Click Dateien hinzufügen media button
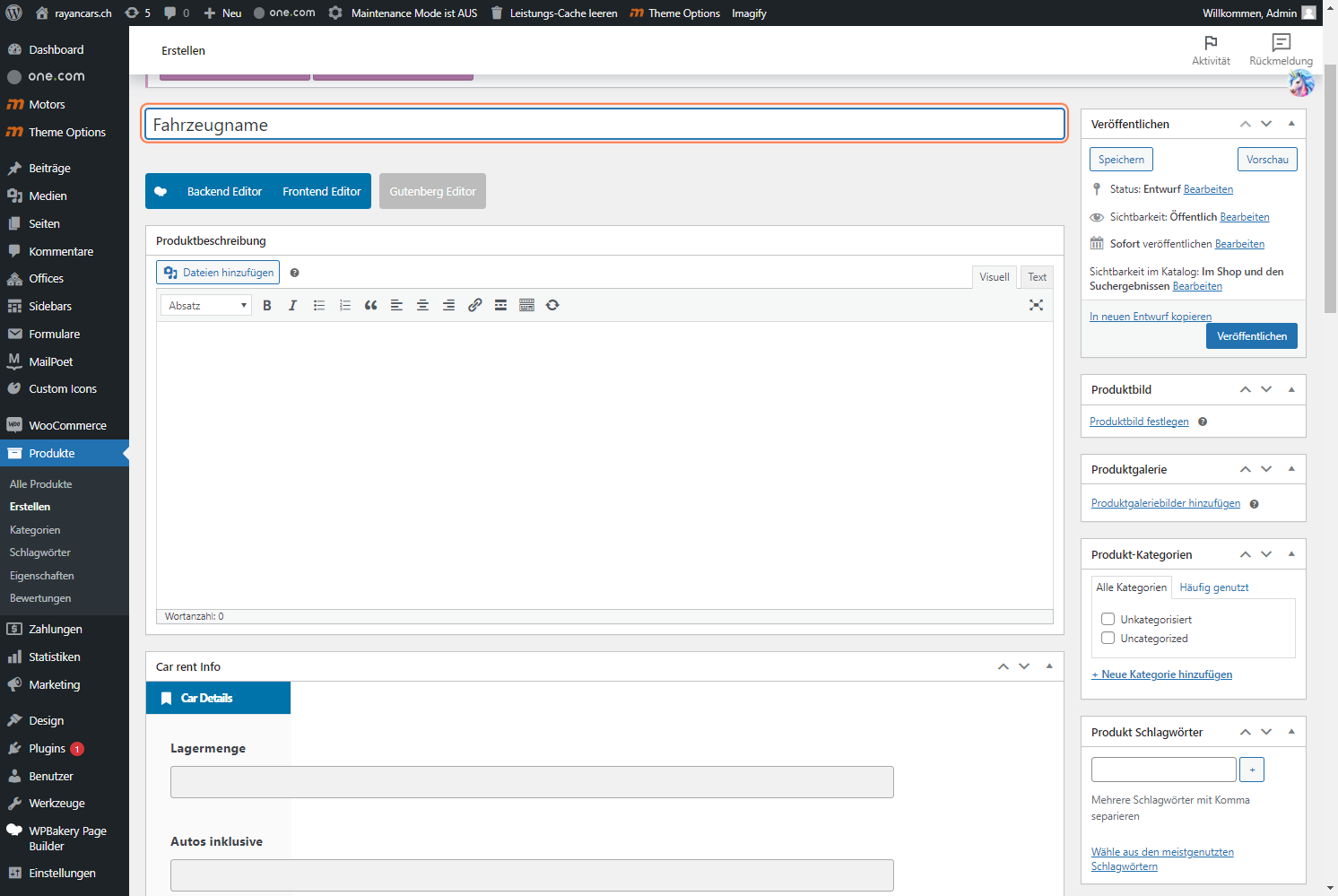 click(218, 273)
